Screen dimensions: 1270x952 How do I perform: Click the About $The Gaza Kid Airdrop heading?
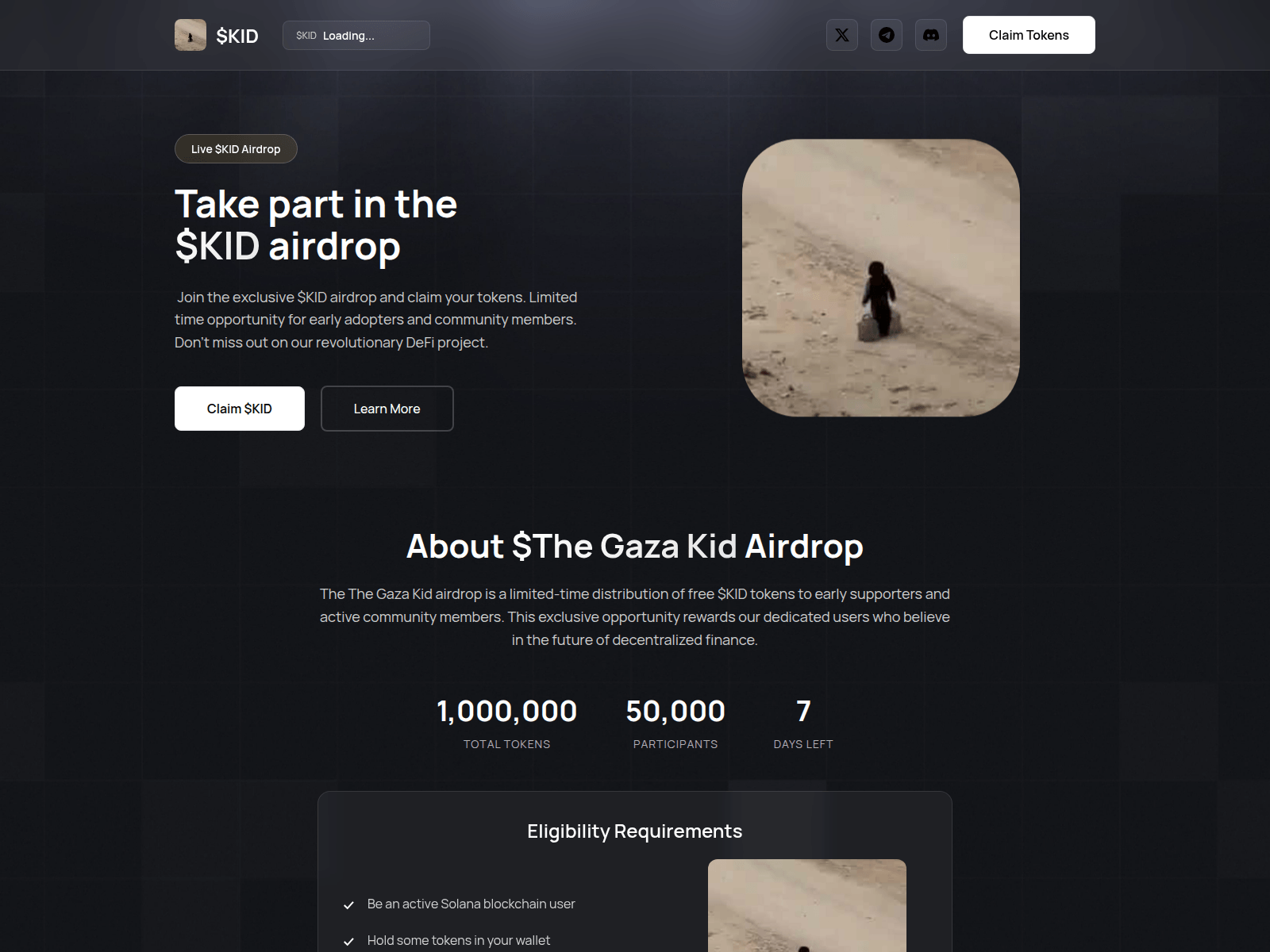pyautogui.click(x=635, y=546)
